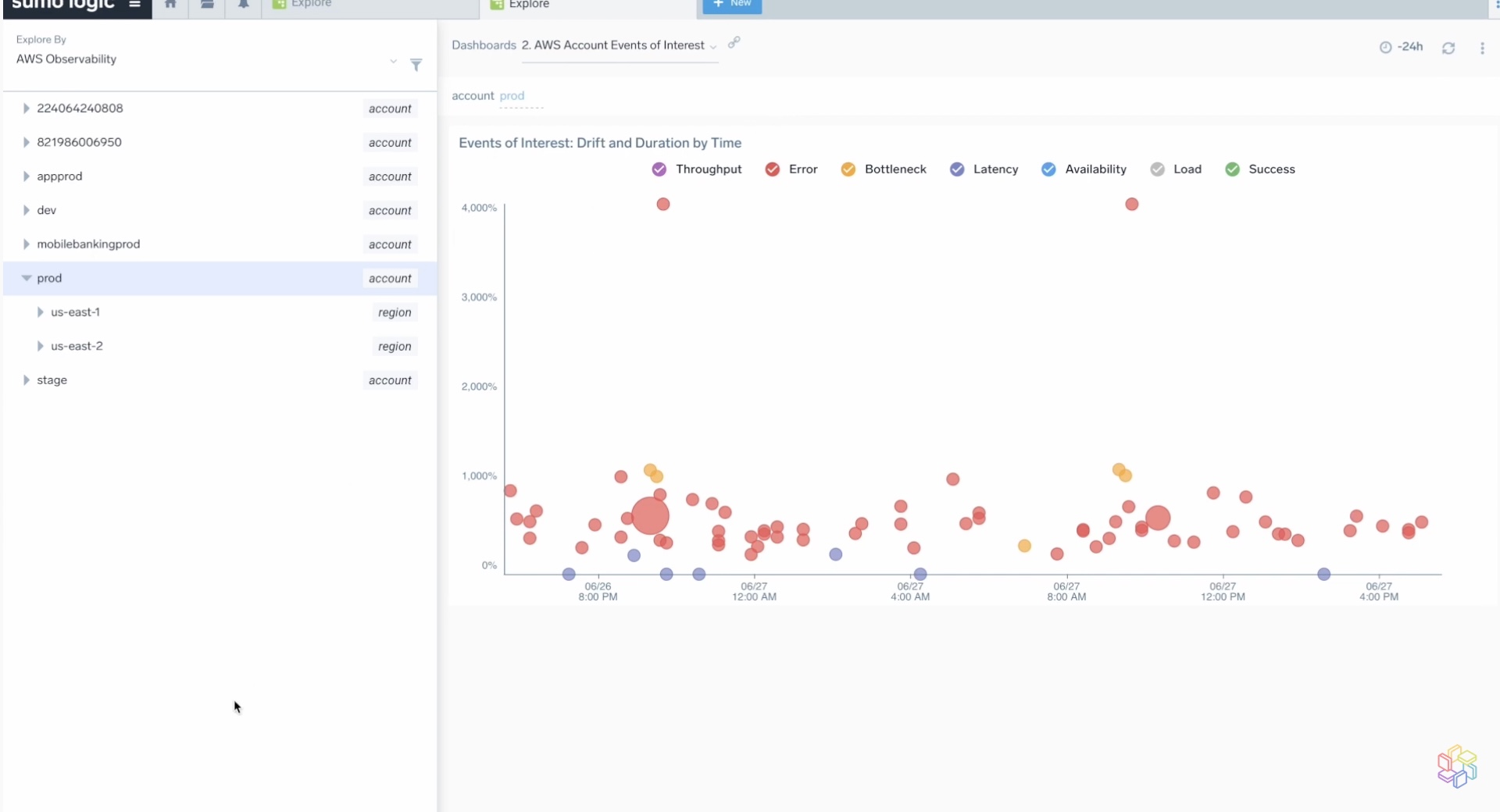Click the Home icon in the top bar

click(170, 4)
